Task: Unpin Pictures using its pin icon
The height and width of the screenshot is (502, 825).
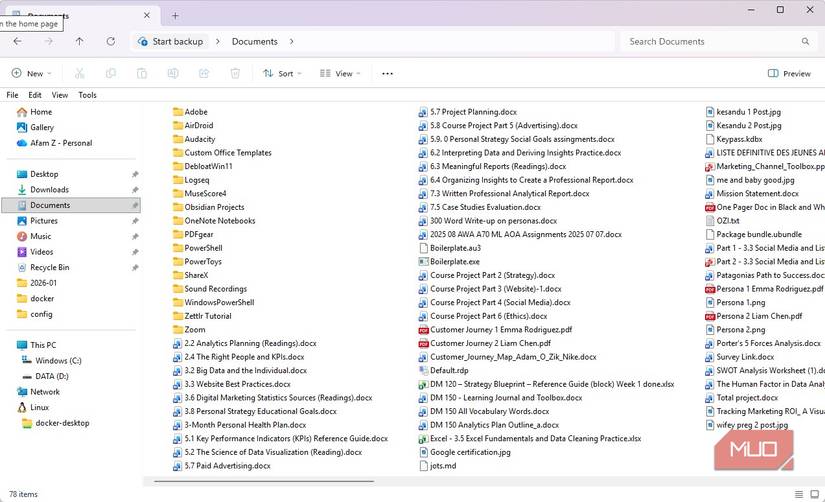Action: pos(135,221)
